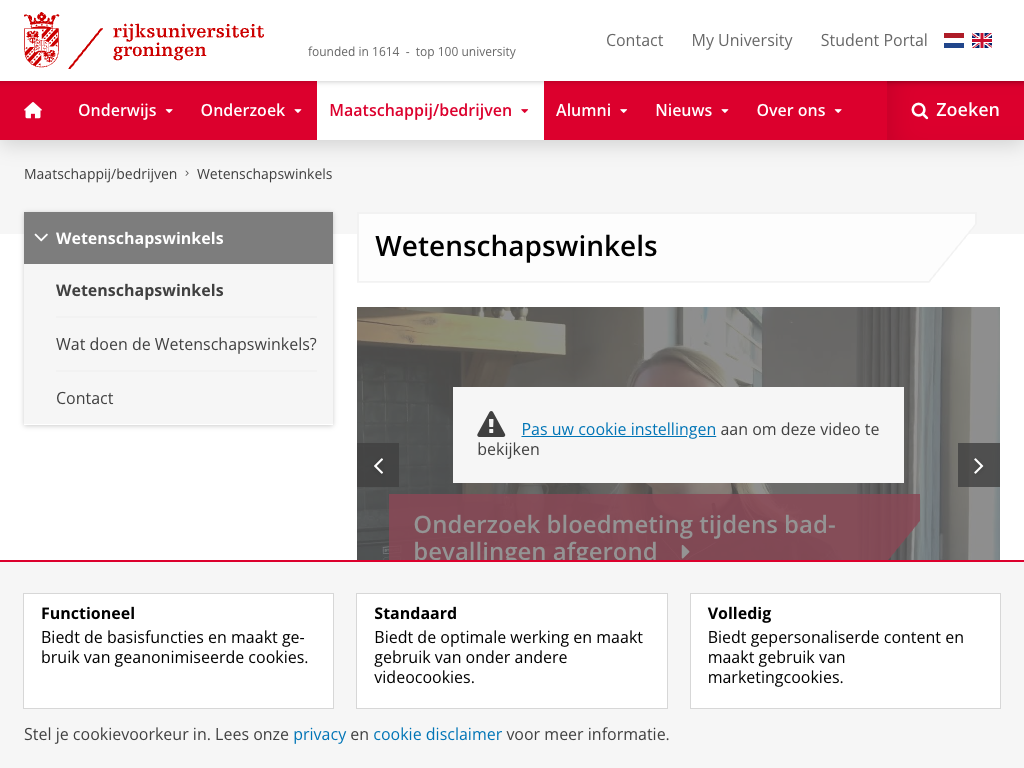
Task: Open the Onderzoek dropdown menu
Action: pyautogui.click(x=251, y=111)
